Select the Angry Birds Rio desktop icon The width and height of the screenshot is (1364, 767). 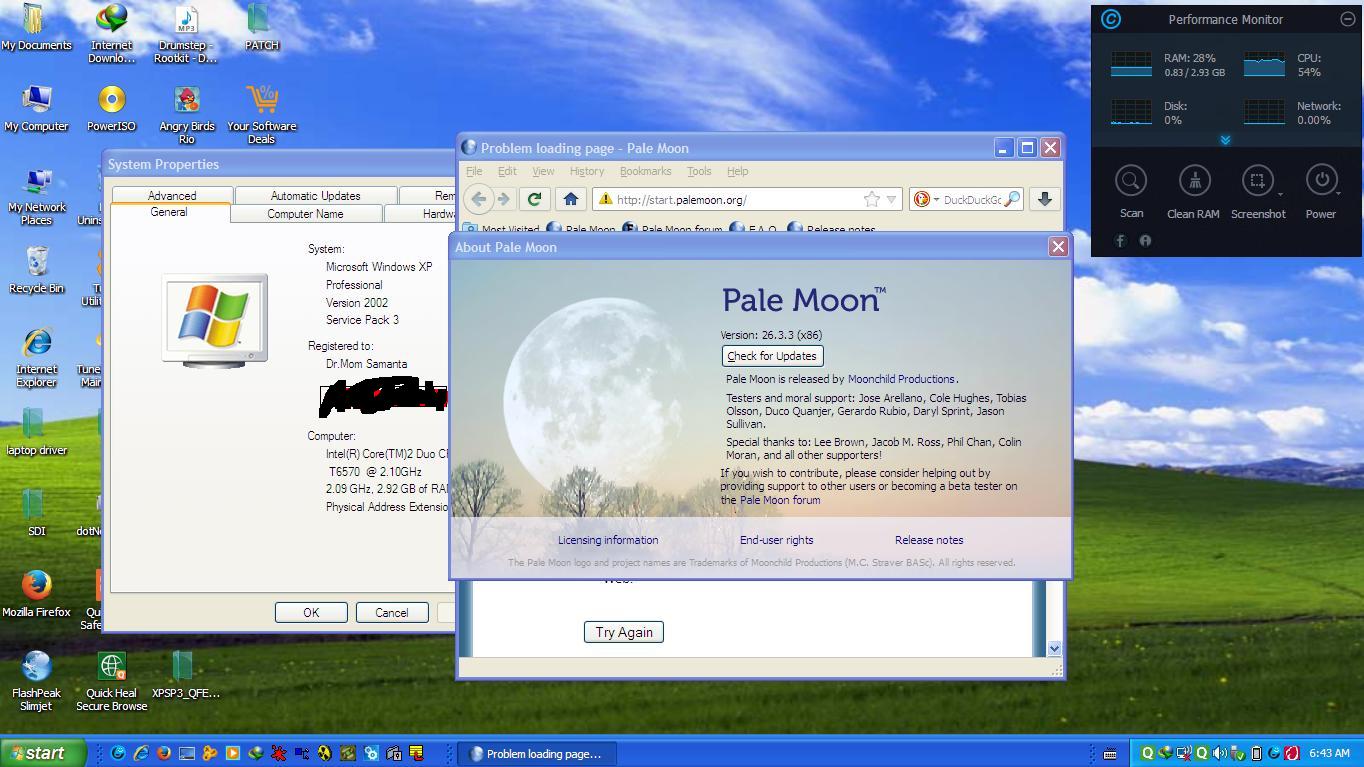186,114
